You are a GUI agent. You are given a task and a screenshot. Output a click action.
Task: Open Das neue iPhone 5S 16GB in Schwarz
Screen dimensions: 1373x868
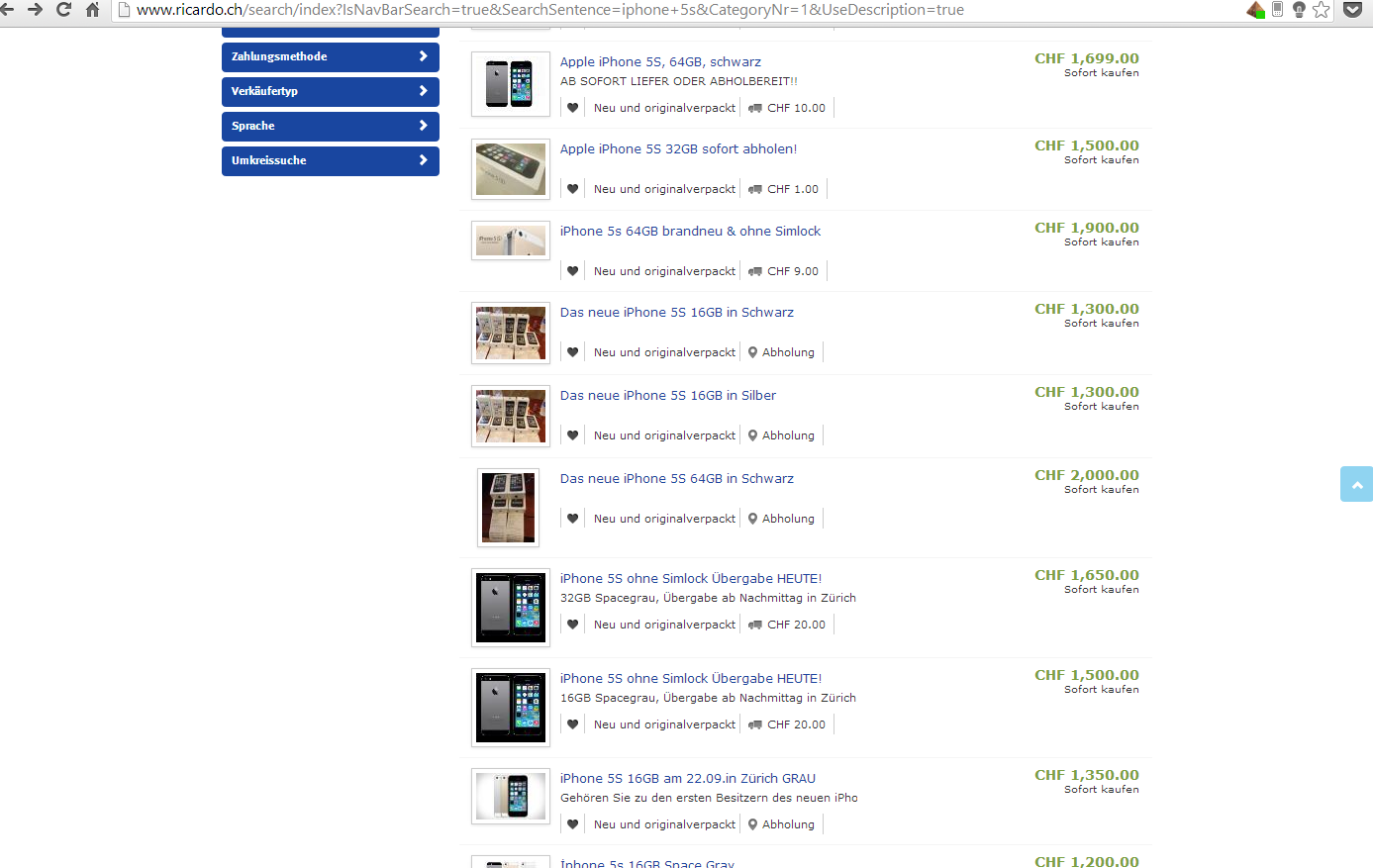pos(677,312)
